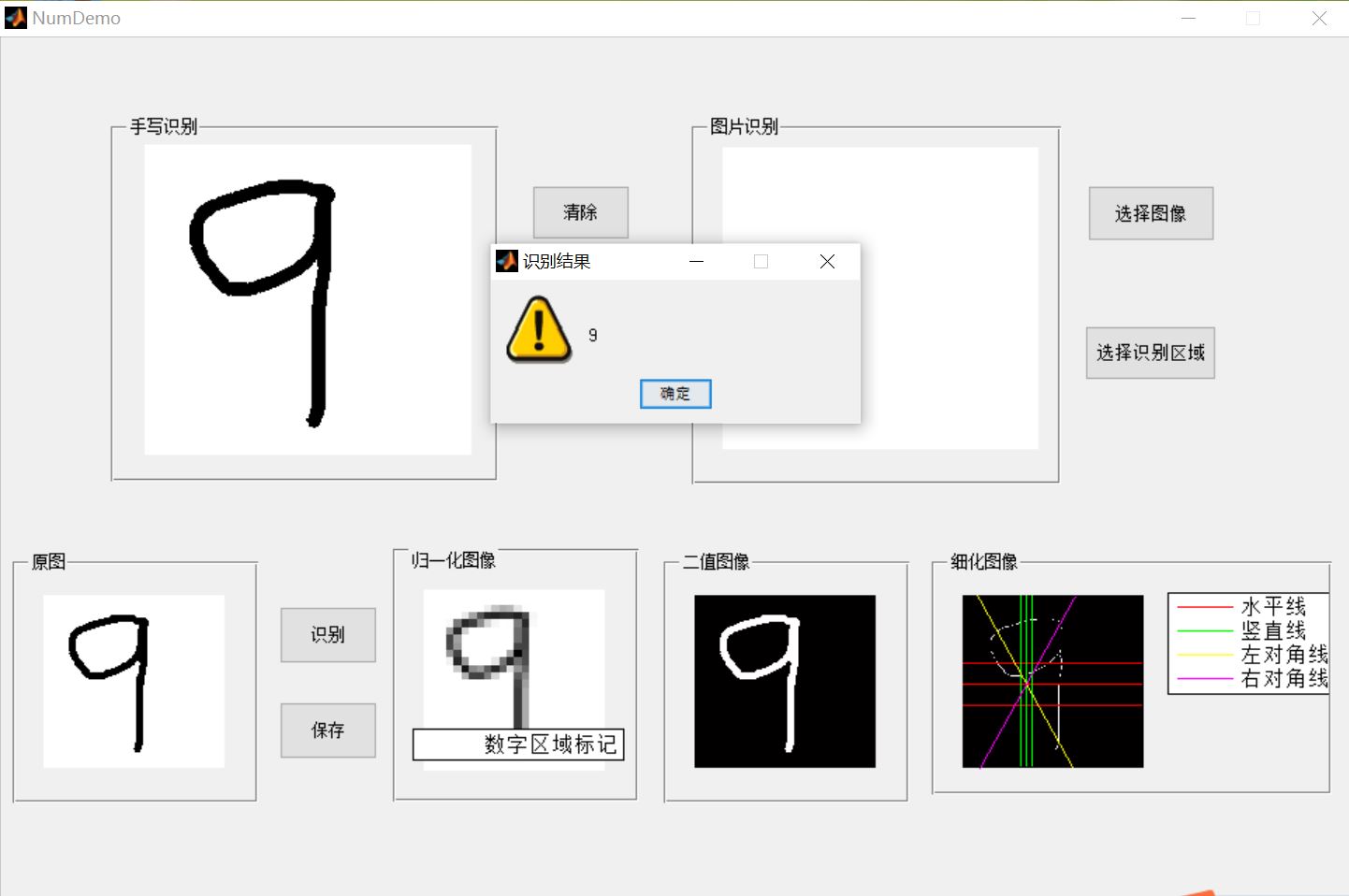The width and height of the screenshot is (1349, 896).
Task: Click the original digit thumbnail in 原图 panel
Action: point(133,681)
